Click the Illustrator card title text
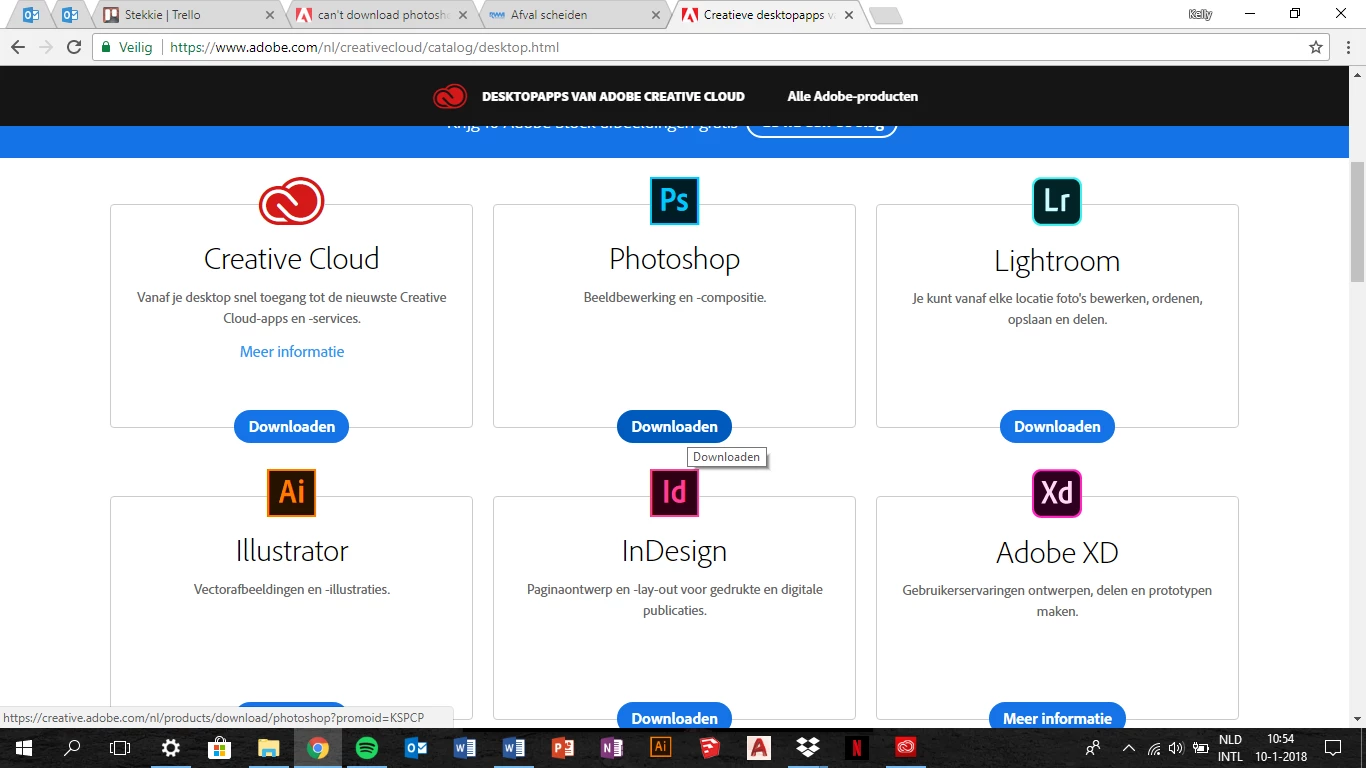This screenshot has width=1366, height=768. [x=292, y=551]
